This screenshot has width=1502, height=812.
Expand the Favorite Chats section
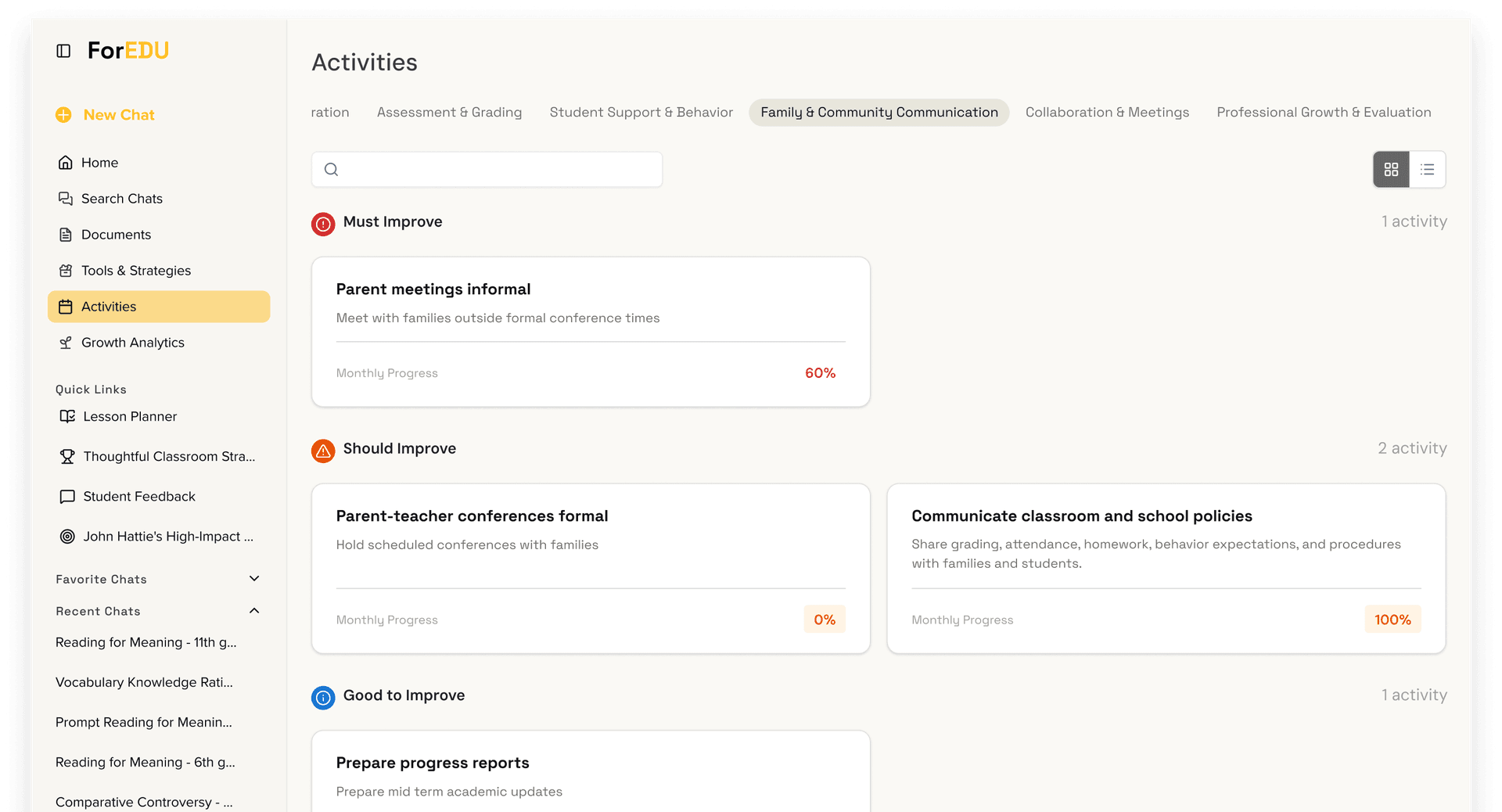254,579
